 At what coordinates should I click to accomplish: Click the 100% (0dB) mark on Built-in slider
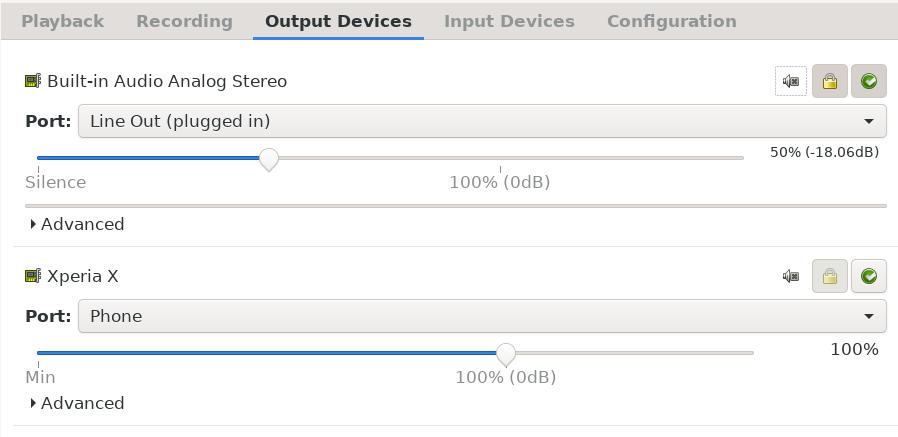[x=500, y=183]
